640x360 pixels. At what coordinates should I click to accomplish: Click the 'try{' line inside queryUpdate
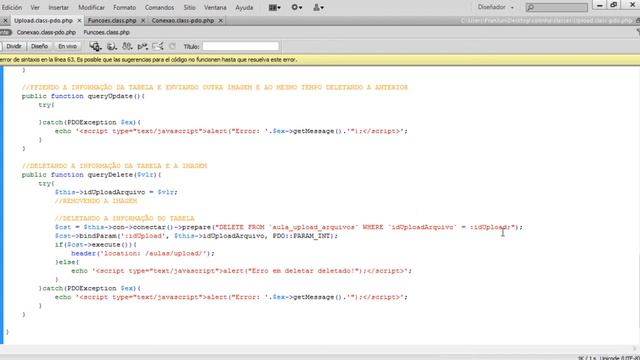46,105
